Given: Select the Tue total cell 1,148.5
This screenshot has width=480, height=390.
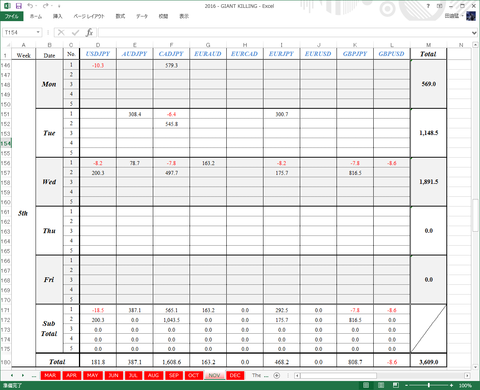Looking at the screenshot, I should [x=429, y=133].
